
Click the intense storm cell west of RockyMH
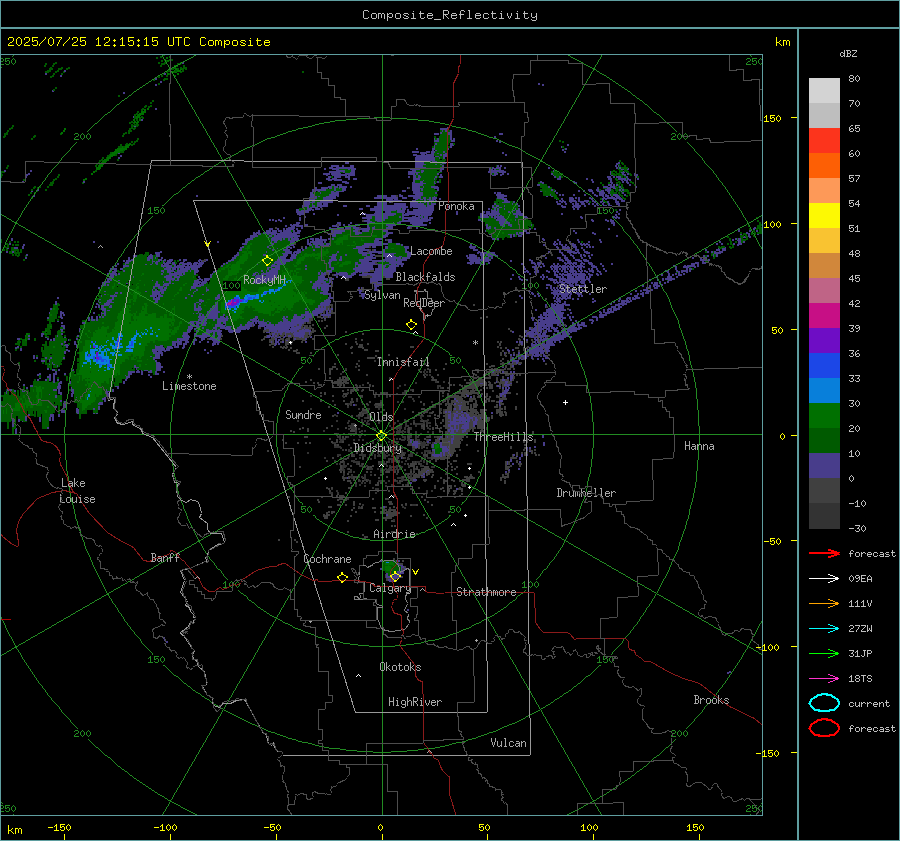point(232,301)
